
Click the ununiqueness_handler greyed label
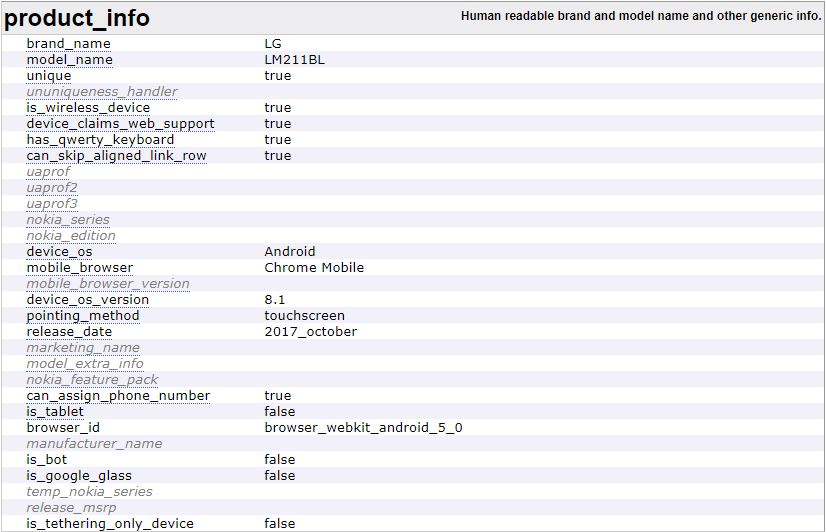(x=101, y=92)
